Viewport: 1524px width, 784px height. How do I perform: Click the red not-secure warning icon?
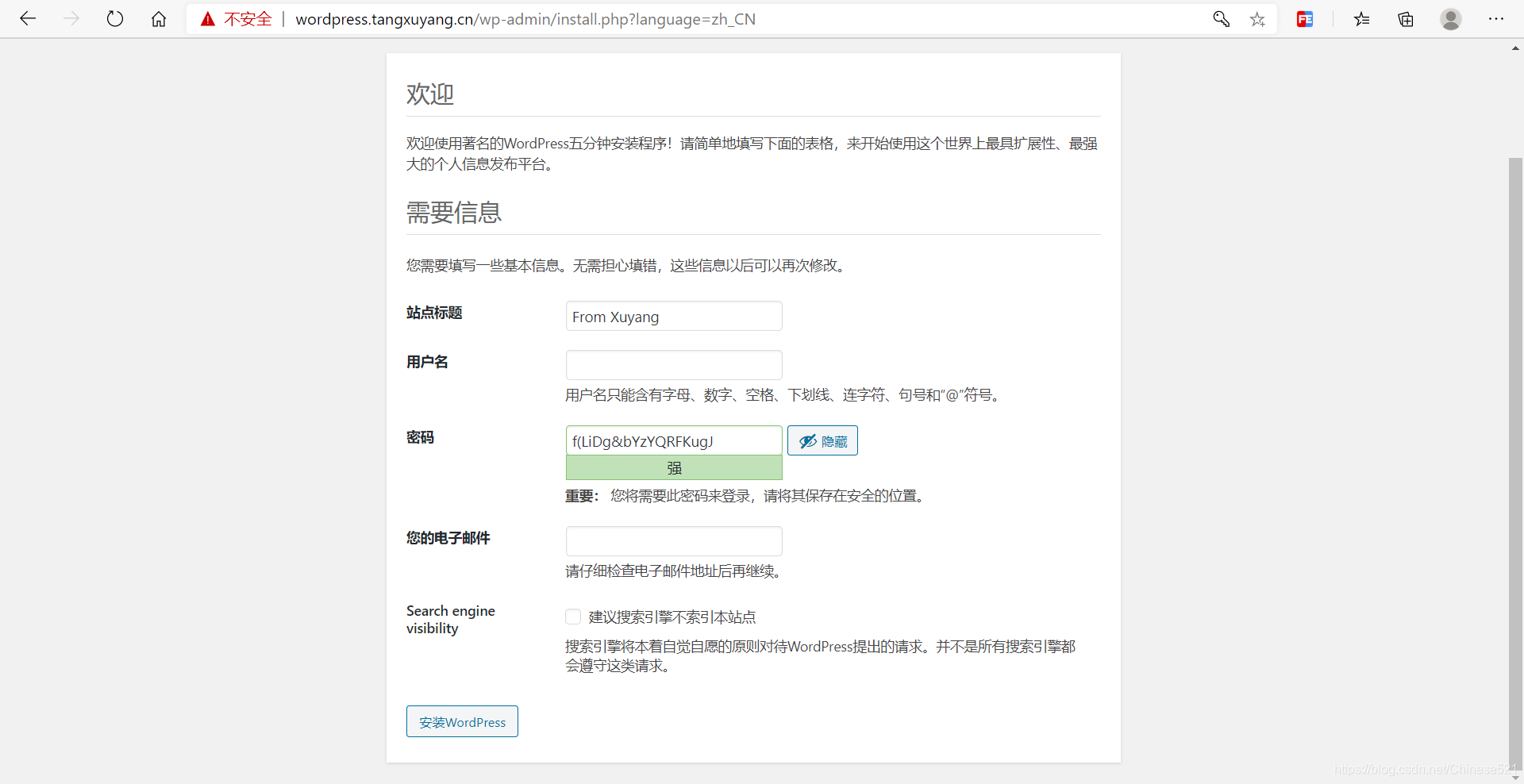(208, 19)
